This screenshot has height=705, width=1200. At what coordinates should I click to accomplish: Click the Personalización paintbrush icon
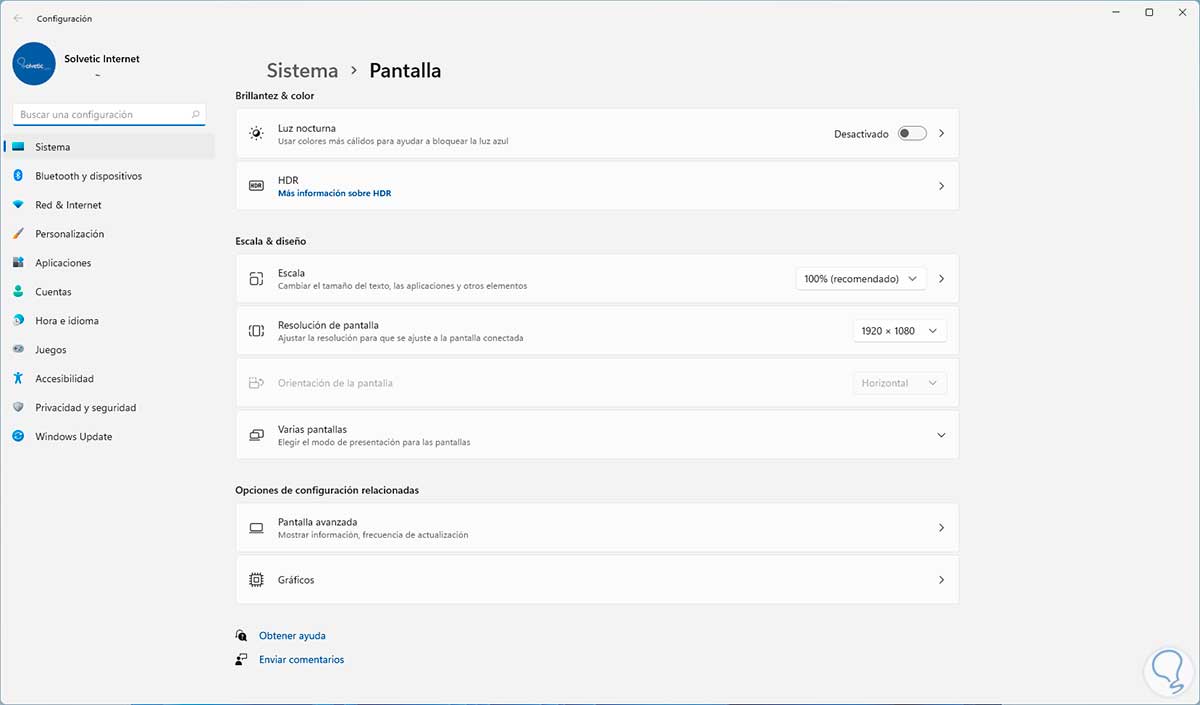point(18,234)
